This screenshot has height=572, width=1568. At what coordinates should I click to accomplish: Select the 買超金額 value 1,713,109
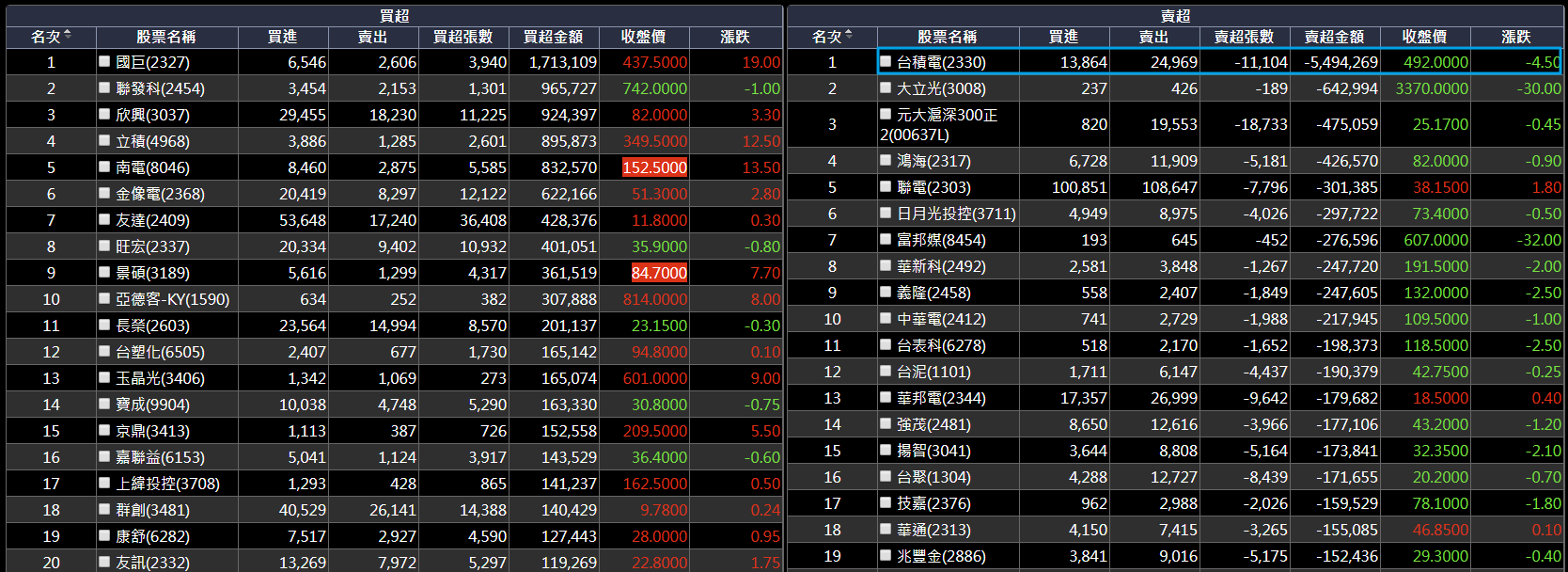(x=563, y=62)
